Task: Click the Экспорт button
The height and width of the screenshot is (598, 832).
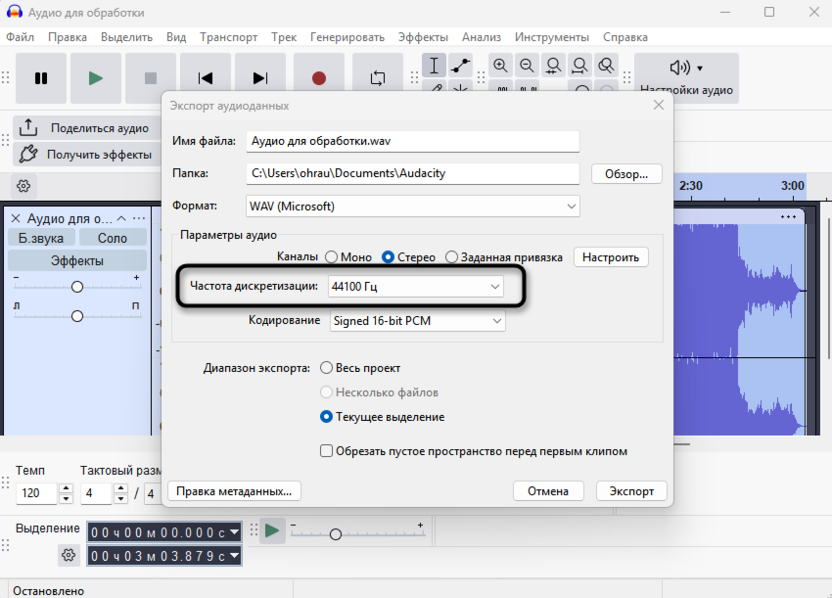Action: click(x=631, y=491)
